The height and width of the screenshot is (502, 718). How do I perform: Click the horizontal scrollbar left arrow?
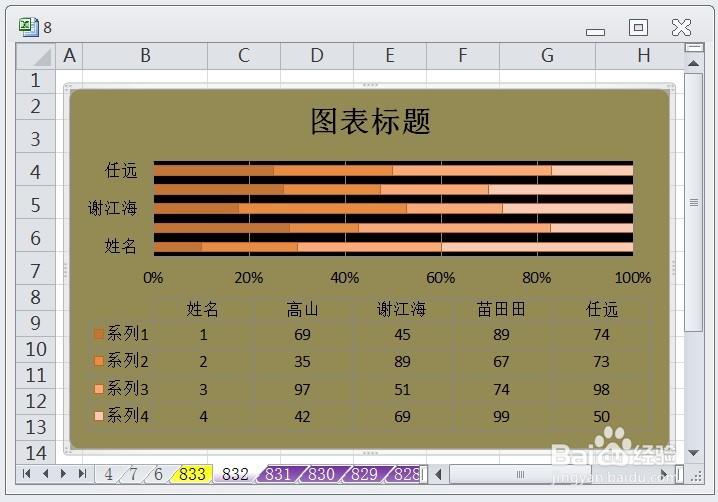point(438,474)
